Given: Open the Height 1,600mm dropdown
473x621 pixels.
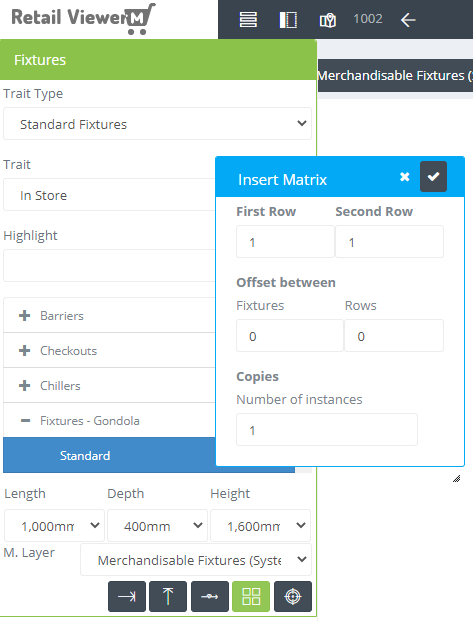Looking at the screenshot, I should [260, 526].
